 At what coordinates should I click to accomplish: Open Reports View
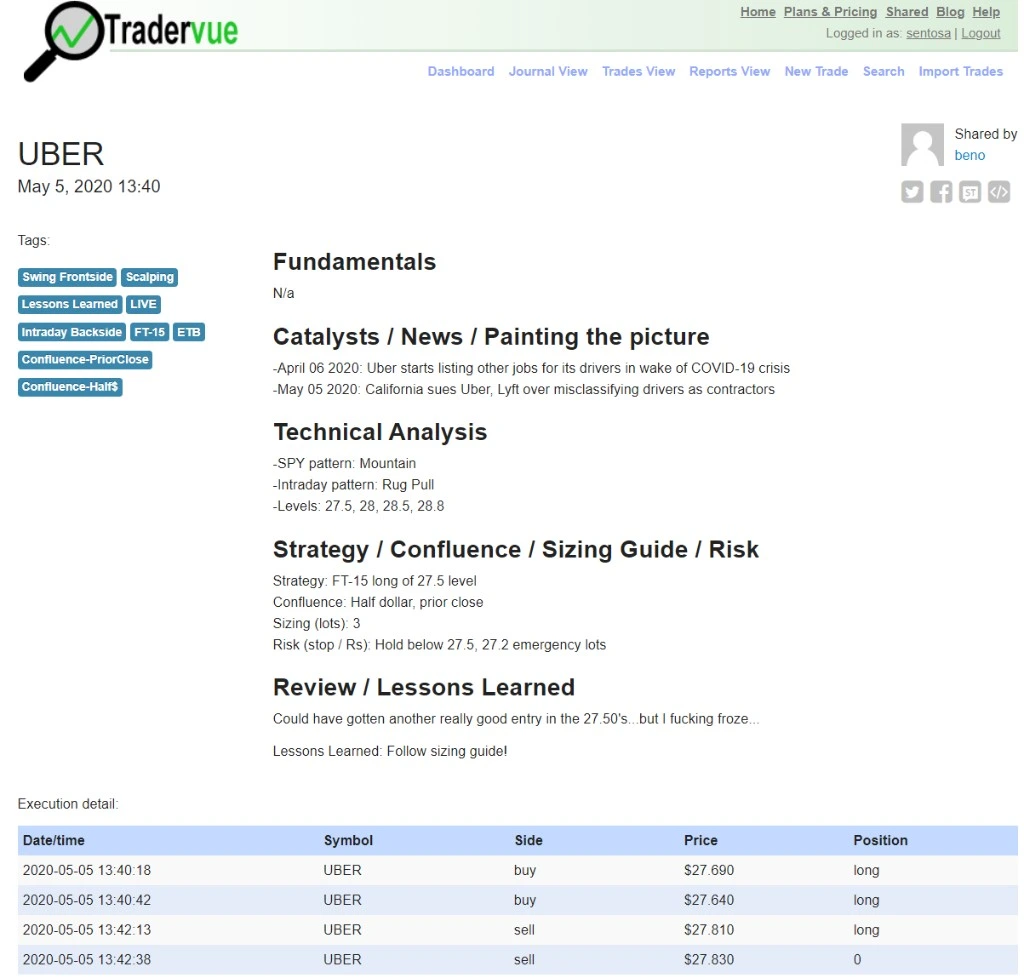coord(729,71)
